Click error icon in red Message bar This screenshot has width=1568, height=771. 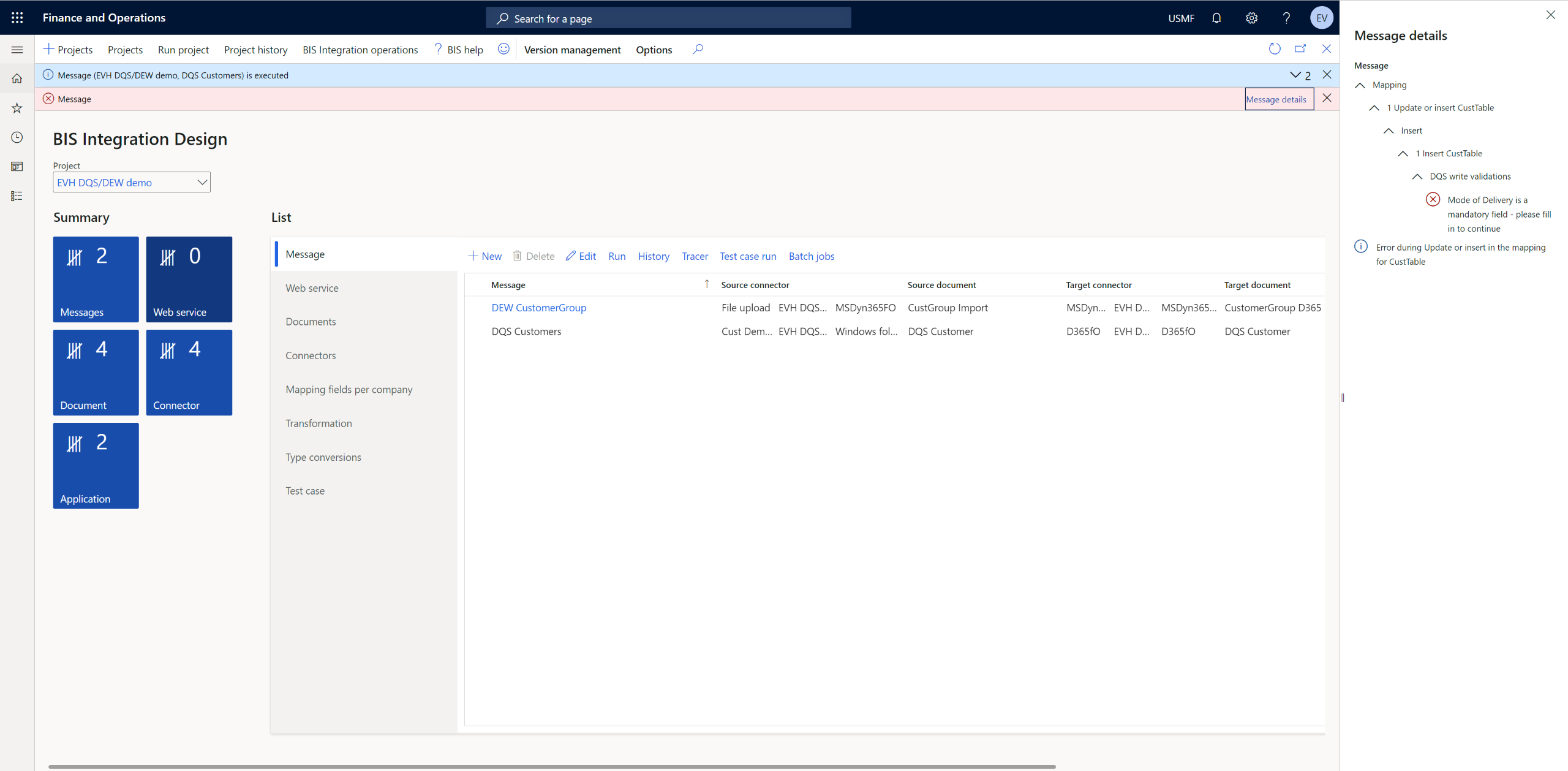click(x=48, y=98)
